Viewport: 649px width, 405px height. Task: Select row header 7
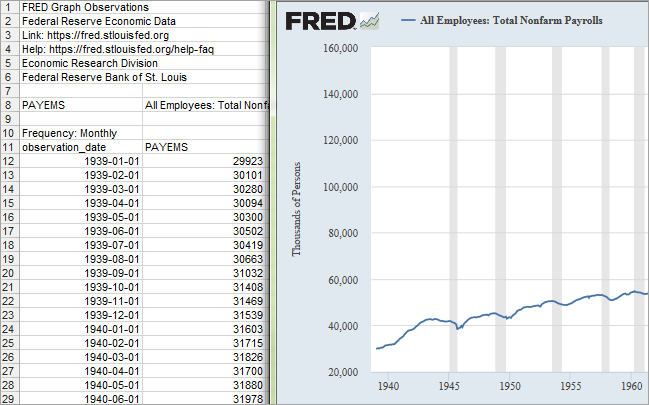pyautogui.click(x=10, y=91)
